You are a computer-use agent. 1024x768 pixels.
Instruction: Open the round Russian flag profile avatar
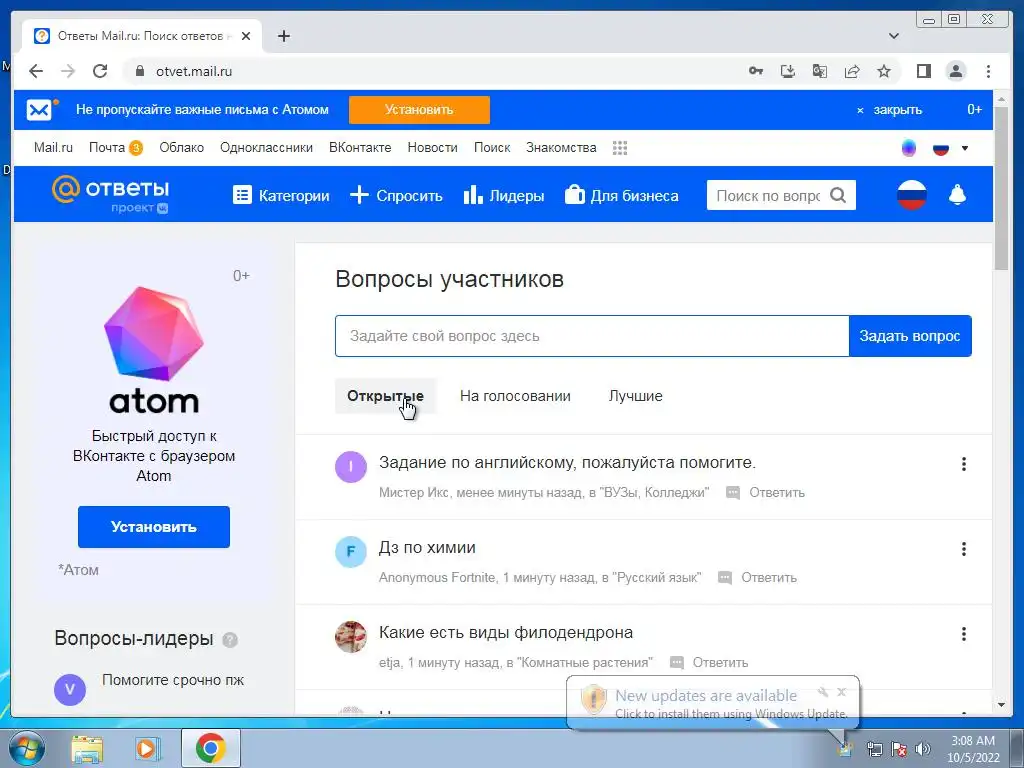pos(912,195)
